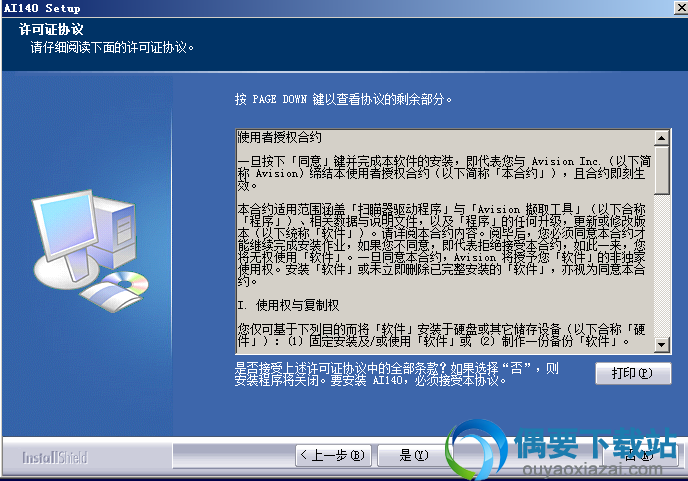Click the 是否接受上述许可证协议 question text
This screenshot has height=481, width=688.
click(397, 374)
